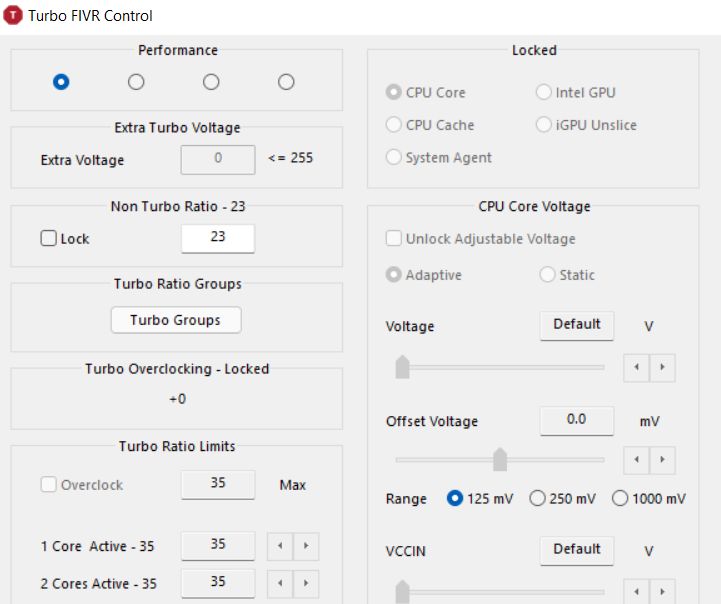The width and height of the screenshot is (721, 604).
Task: Click the Voltage Default button
Action: [576, 325]
